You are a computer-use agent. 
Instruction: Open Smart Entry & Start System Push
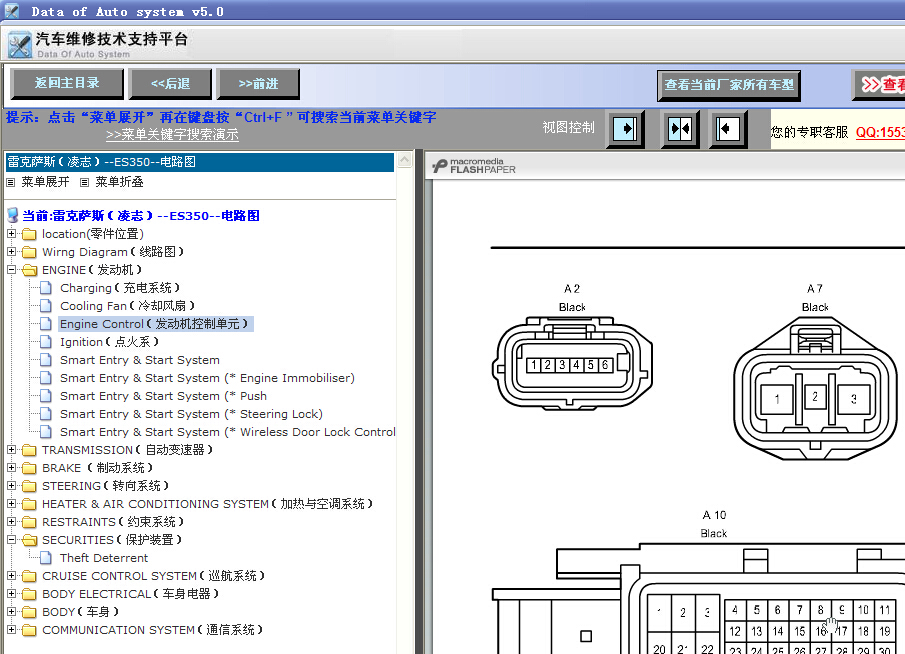(163, 396)
